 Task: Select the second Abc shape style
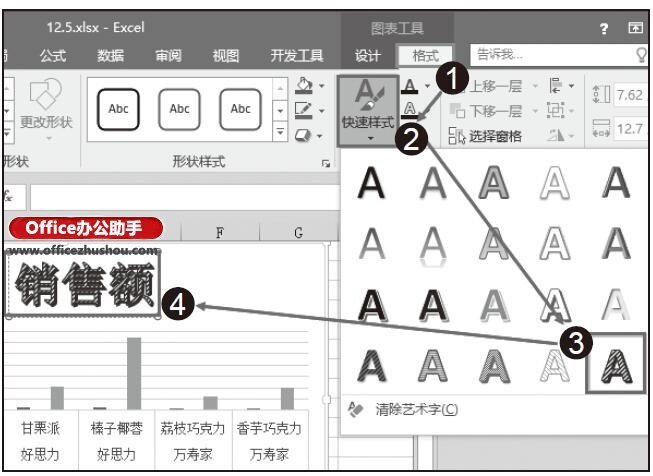point(179,109)
